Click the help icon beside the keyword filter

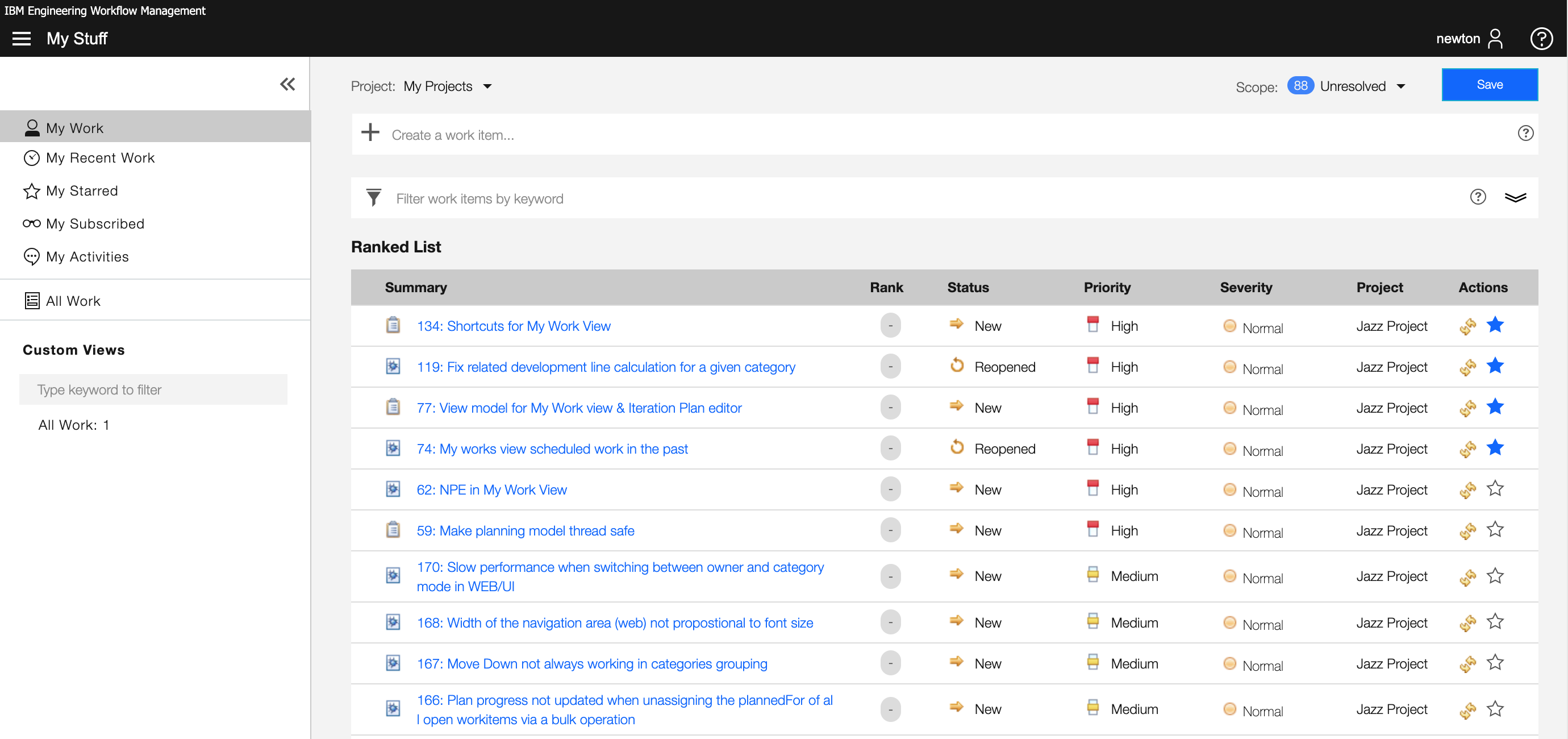(x=1477, y=197)
